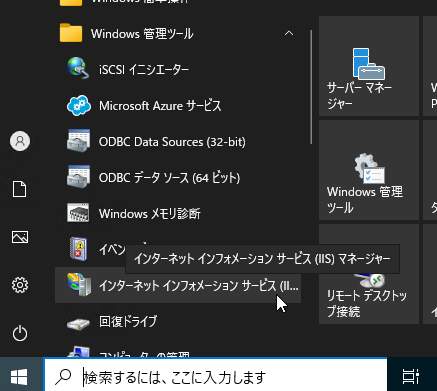
Task: Open ODBC データ ソース (64 ビット) icon
Action: 78,177
